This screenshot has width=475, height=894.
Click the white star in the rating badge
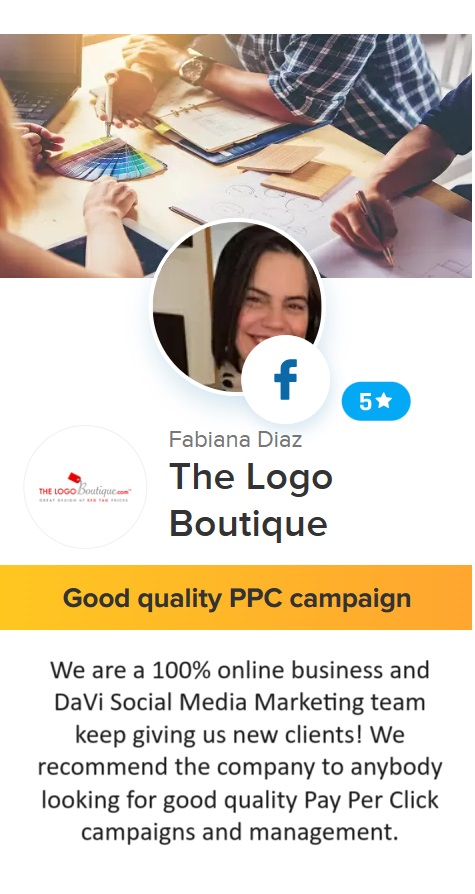(384, 401)
